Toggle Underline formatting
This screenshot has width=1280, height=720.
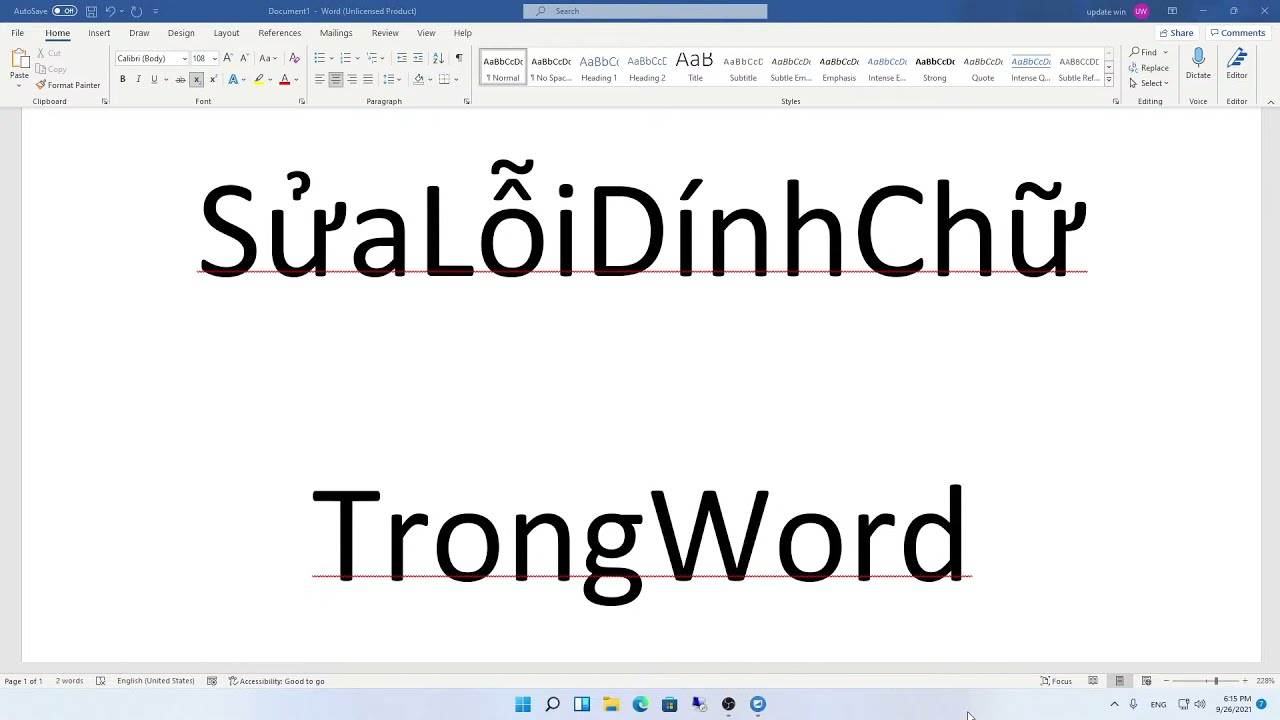pos(154,79)
